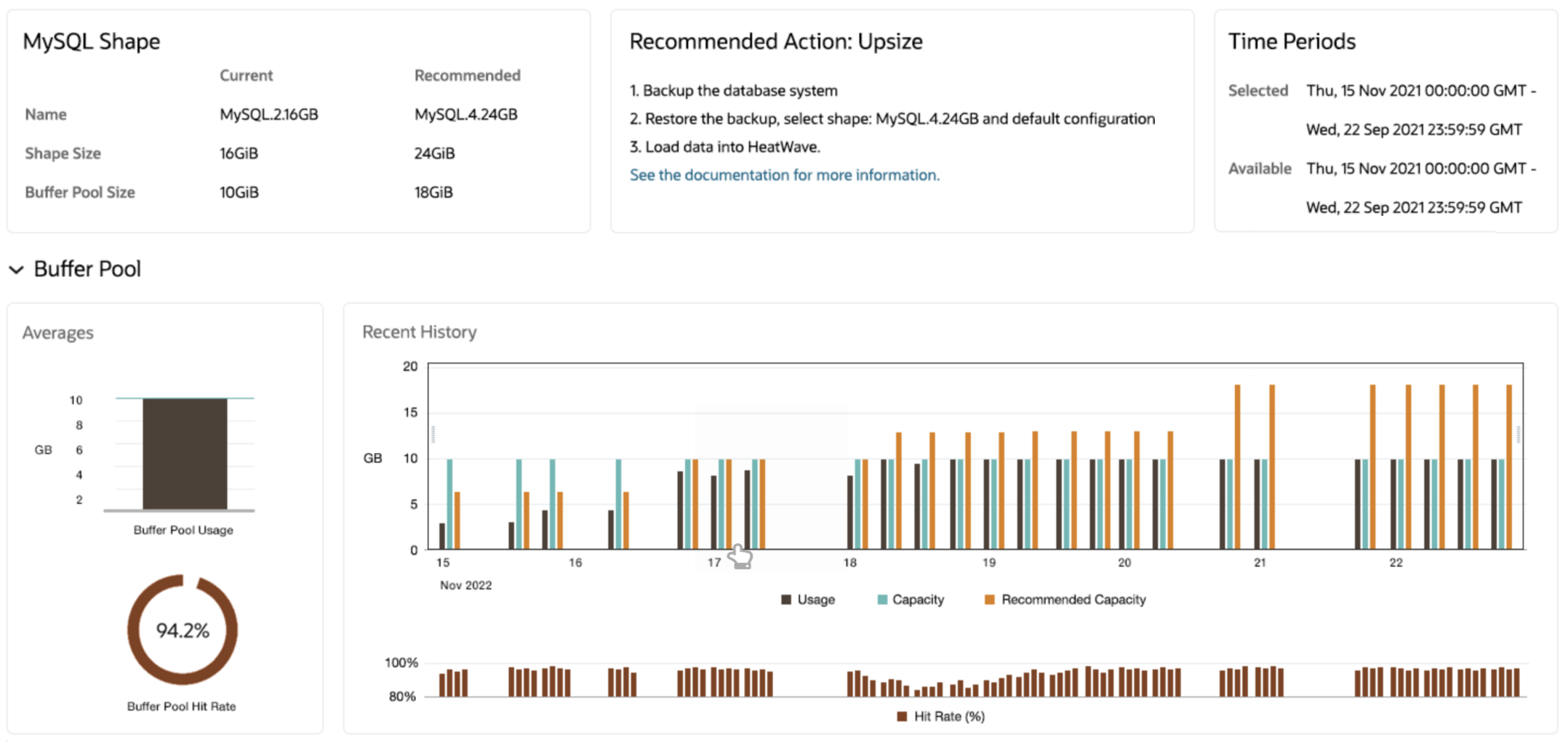Click the Selected time period label
Viewport: 1568px width, 743px height.
pyautogui.click(x=1258, y=91)
